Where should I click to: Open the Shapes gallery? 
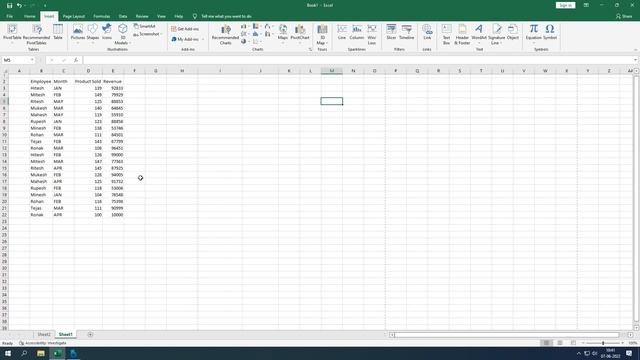click(x=93, y=33)
